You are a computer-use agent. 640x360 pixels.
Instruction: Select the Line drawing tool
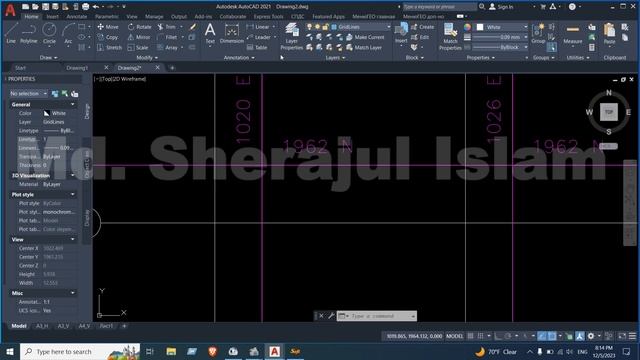pyautogui.click(x=11, y=33)
